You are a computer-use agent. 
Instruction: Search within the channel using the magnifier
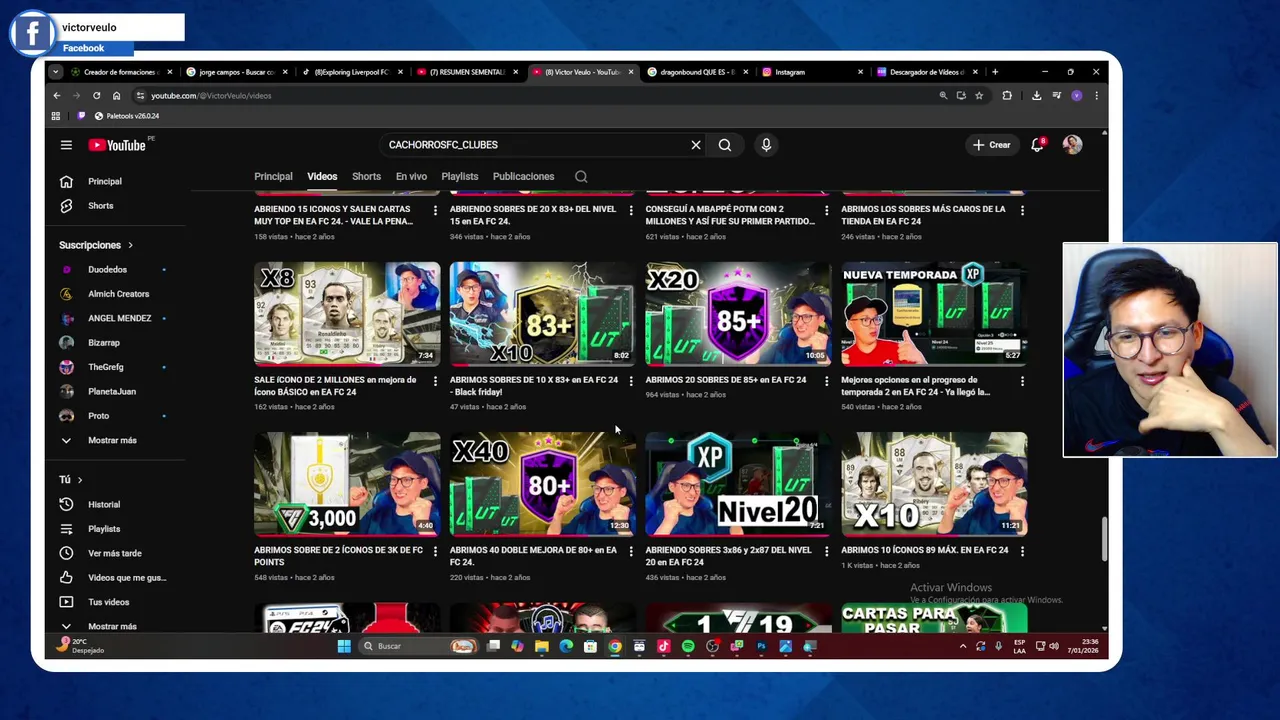(581, 176)
